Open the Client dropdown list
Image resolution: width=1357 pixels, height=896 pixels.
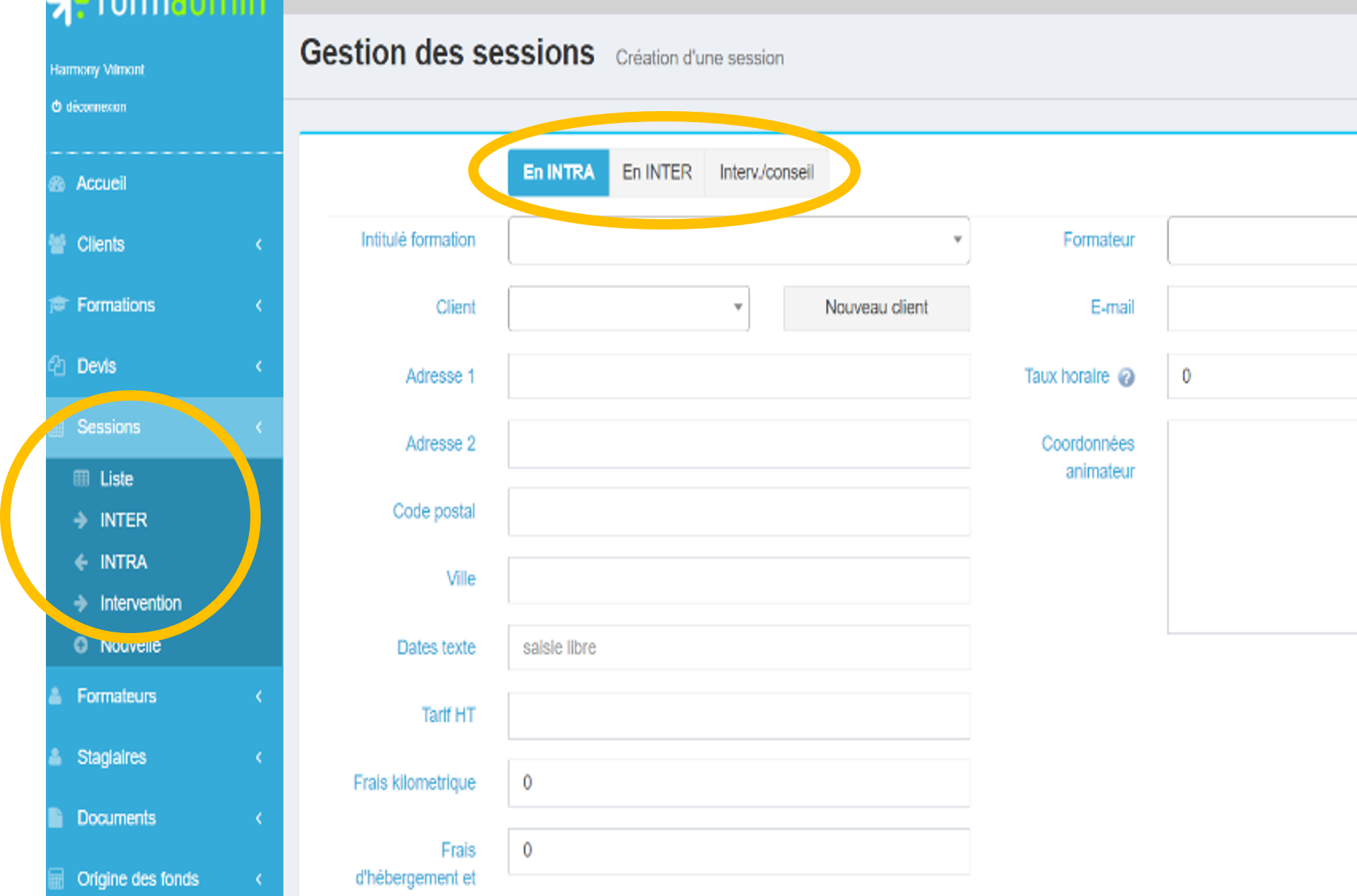coord(628,307)
